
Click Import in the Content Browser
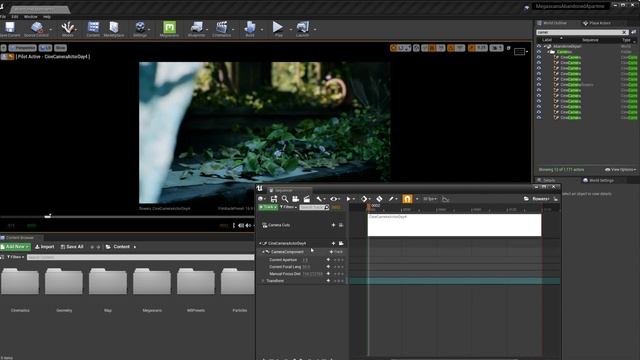(x=44, y=247)
